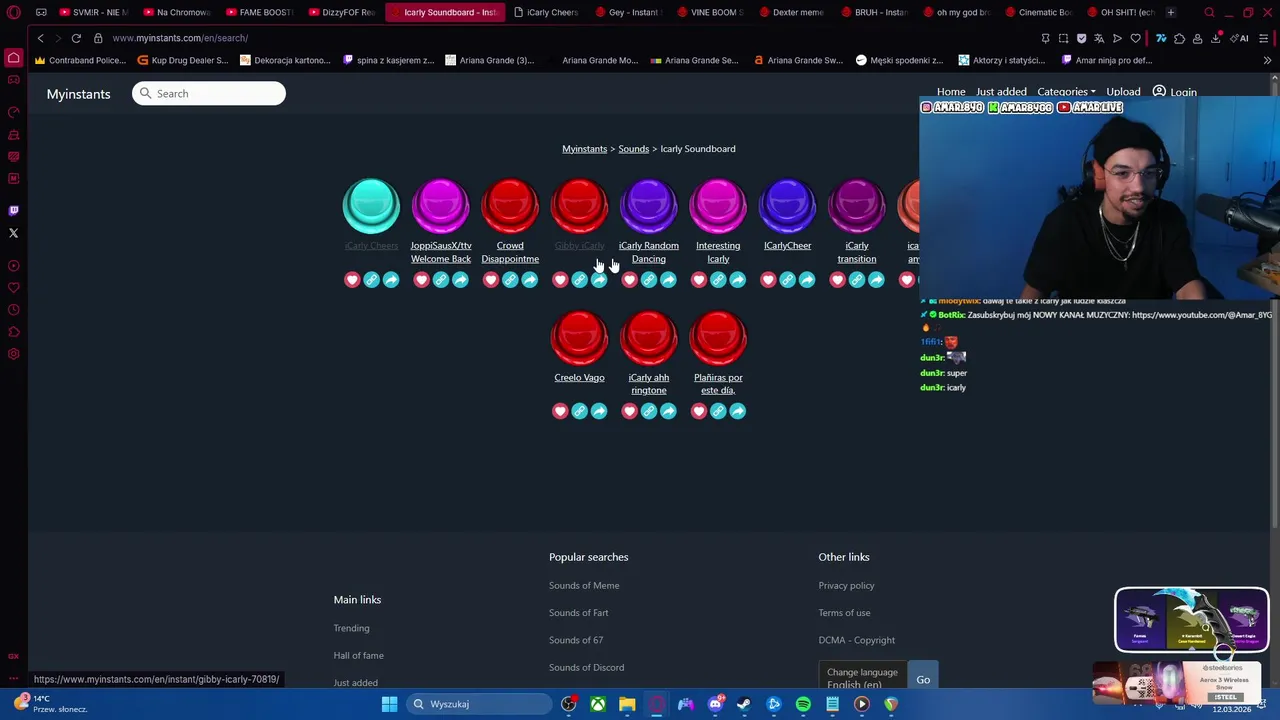Open the Contraband Police bookmark
1280x720 pixels.
coord(80,60)
